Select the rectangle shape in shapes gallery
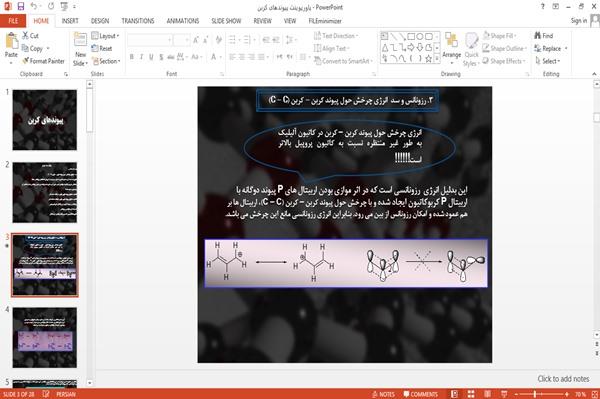Viewport: 600px width, 399px height. click(411, 37)
